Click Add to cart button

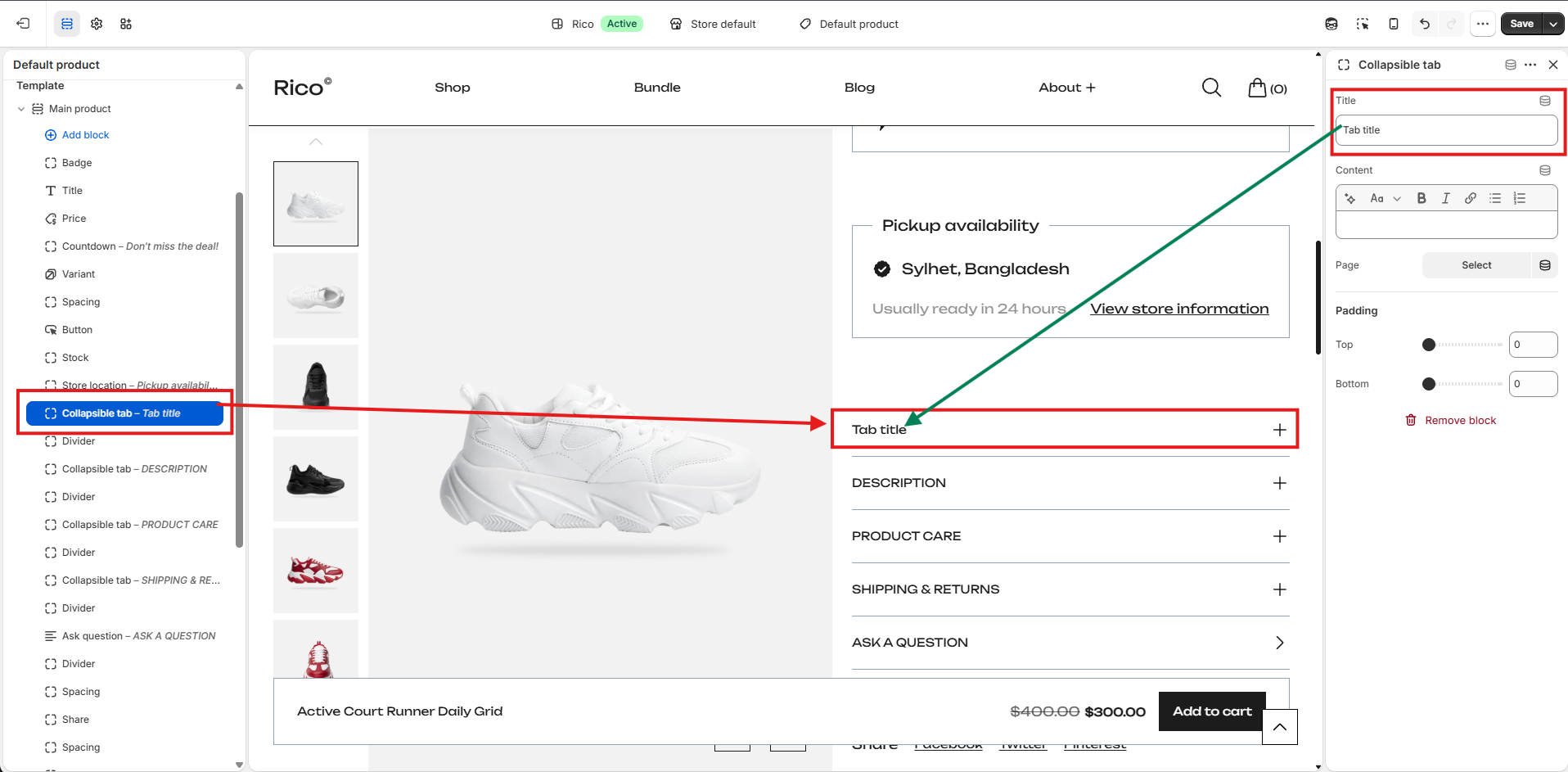[1212, 711]
